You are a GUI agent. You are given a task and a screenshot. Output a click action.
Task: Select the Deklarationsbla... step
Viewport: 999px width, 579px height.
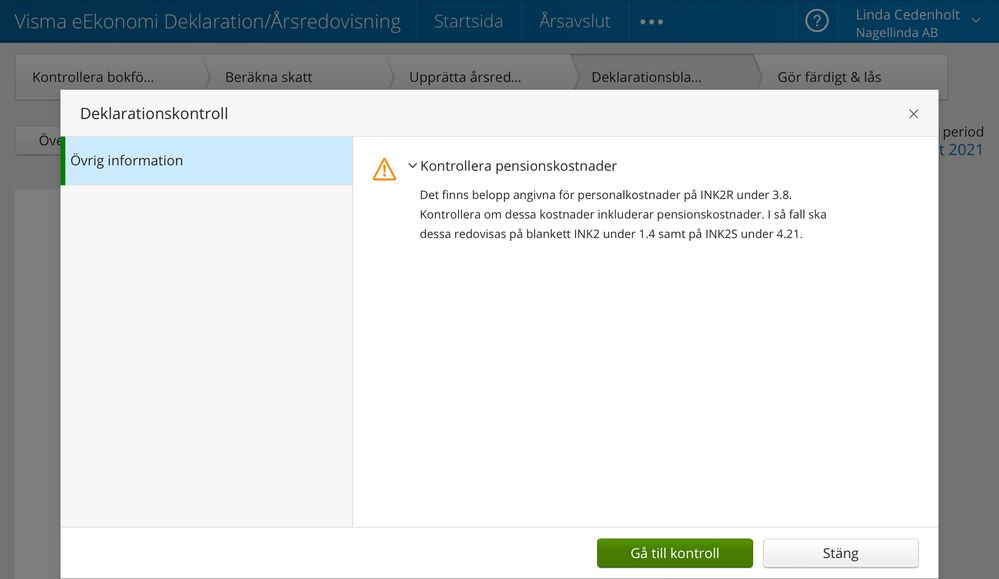pos(646,77)
